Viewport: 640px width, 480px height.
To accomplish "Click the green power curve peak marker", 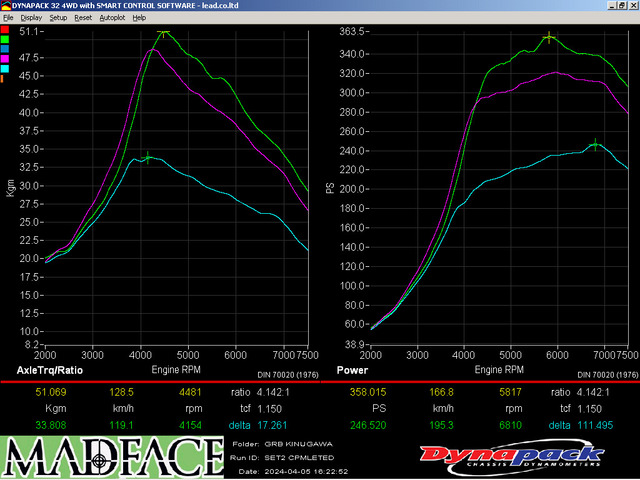I will pyautogui.click(x=549, y=37).
